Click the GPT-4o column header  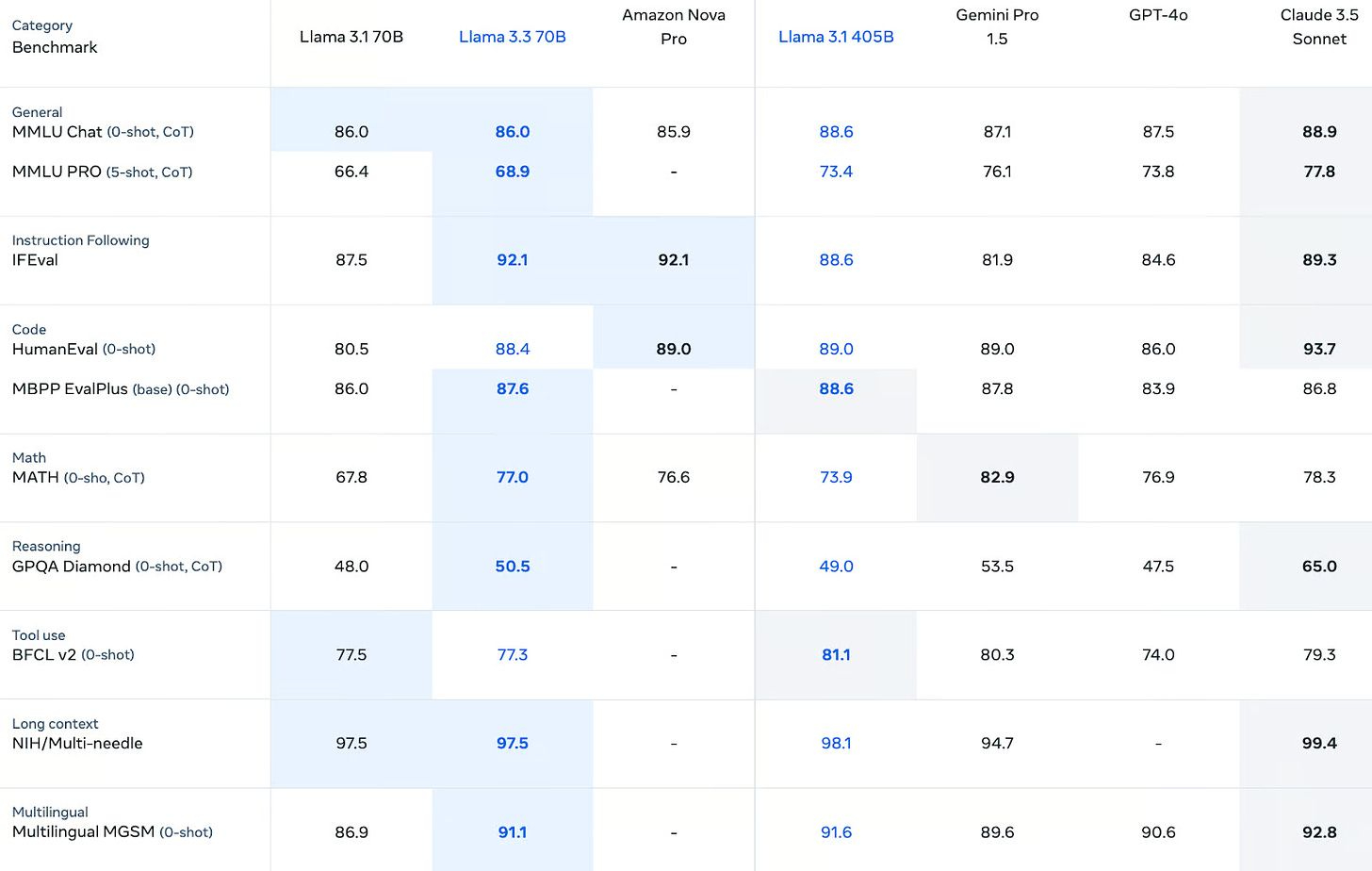pos(1158,15)
